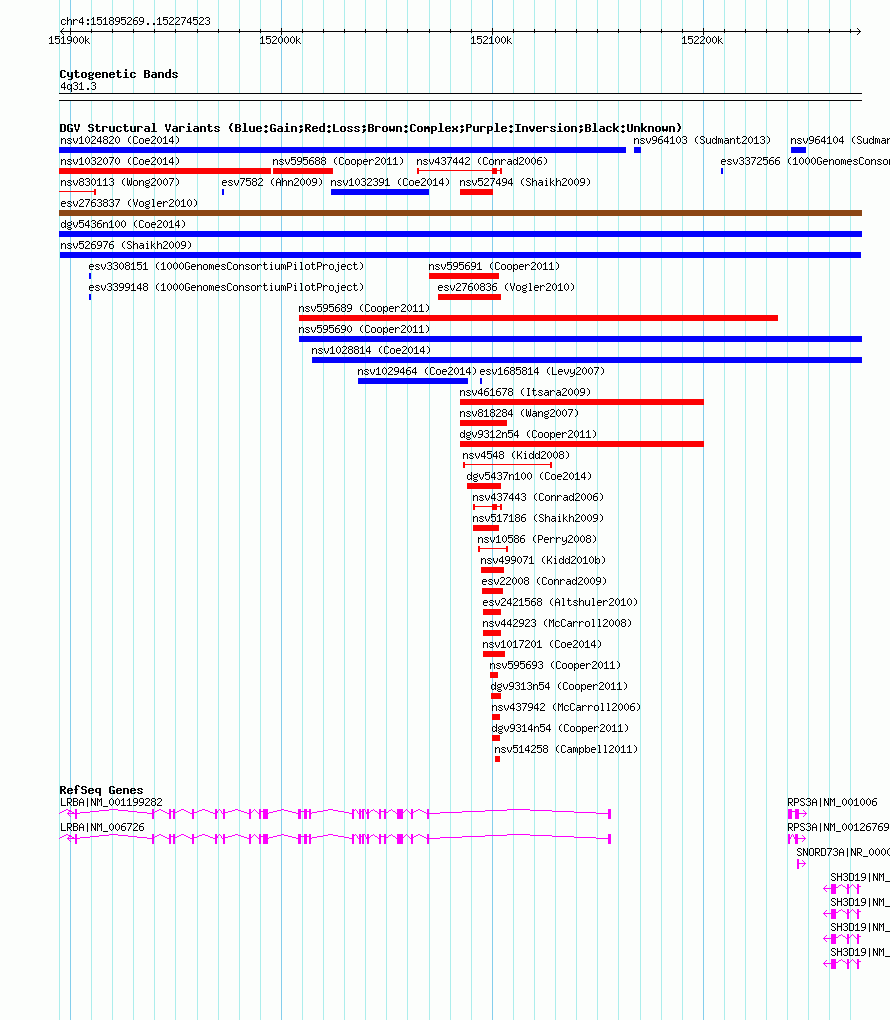Viewport: 890px width, 1020px height.
Task: Click the 4q31.3 cytogenetic band label
Action: coord(78,87)
